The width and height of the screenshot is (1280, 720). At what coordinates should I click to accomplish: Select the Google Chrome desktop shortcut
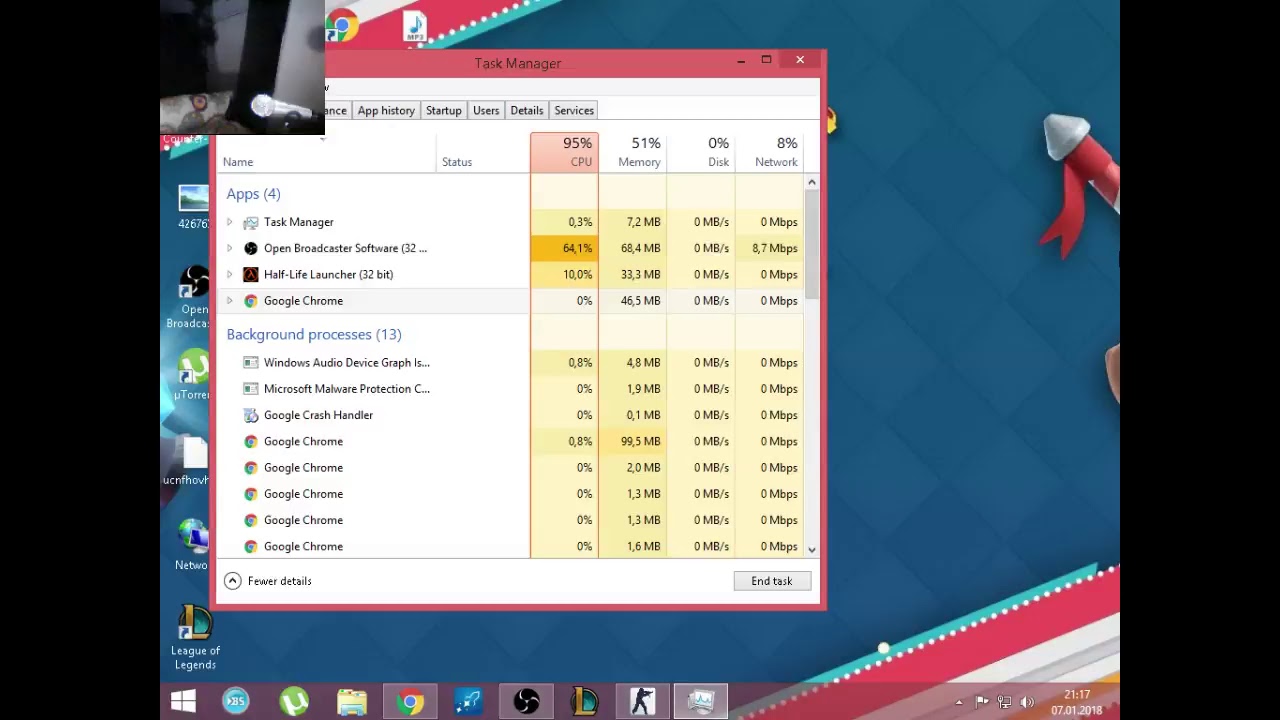point(341,27)
